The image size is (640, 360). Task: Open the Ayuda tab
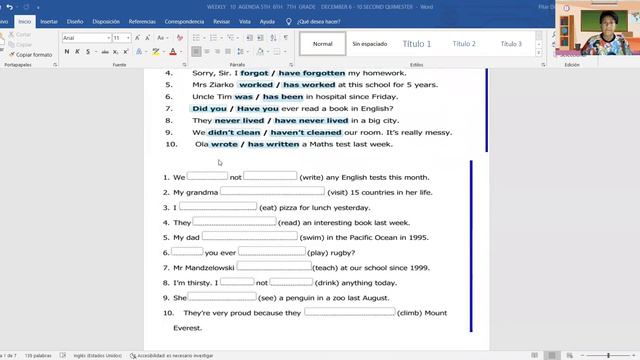[x=267, y=22]
